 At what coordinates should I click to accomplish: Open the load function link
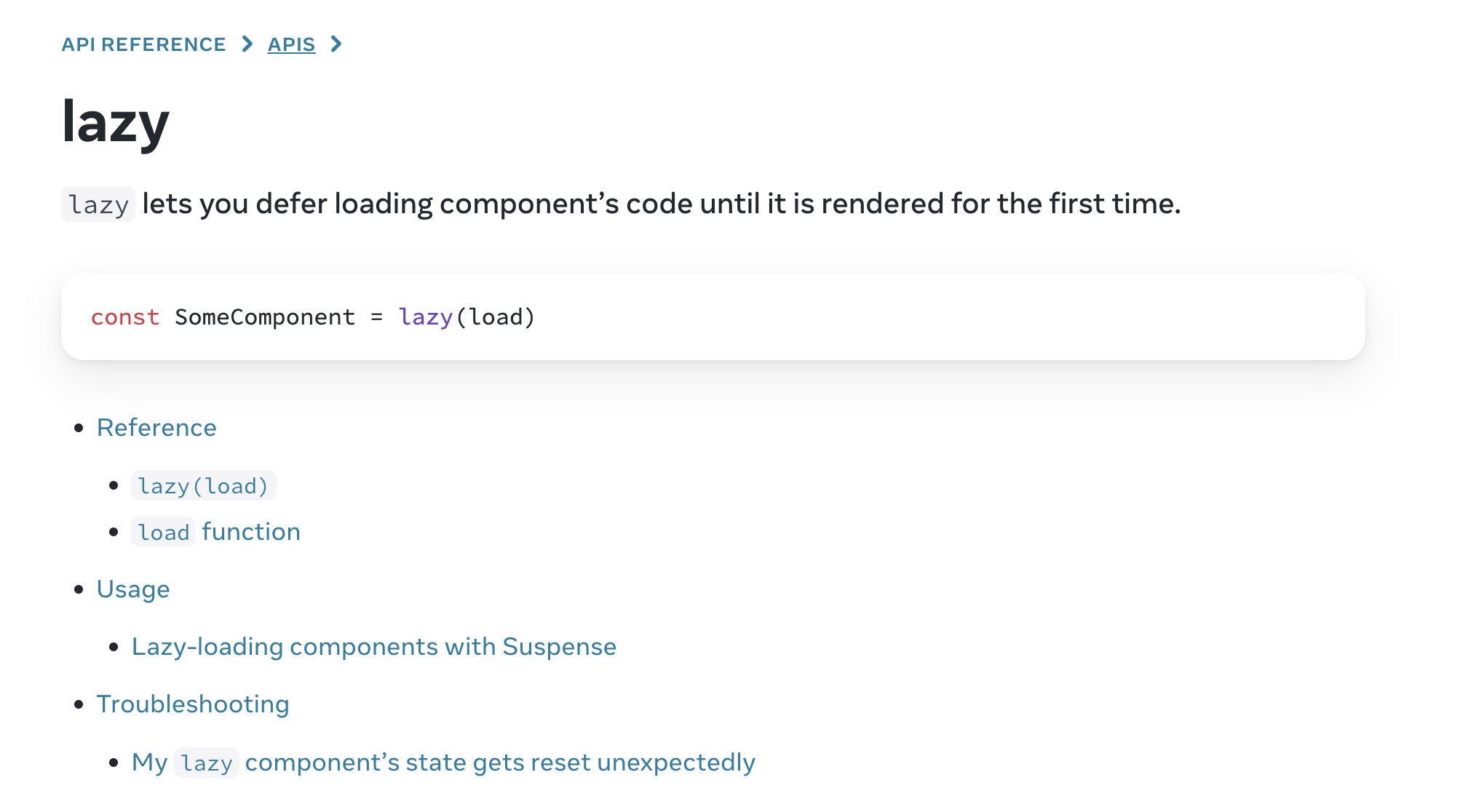[216, 532]
